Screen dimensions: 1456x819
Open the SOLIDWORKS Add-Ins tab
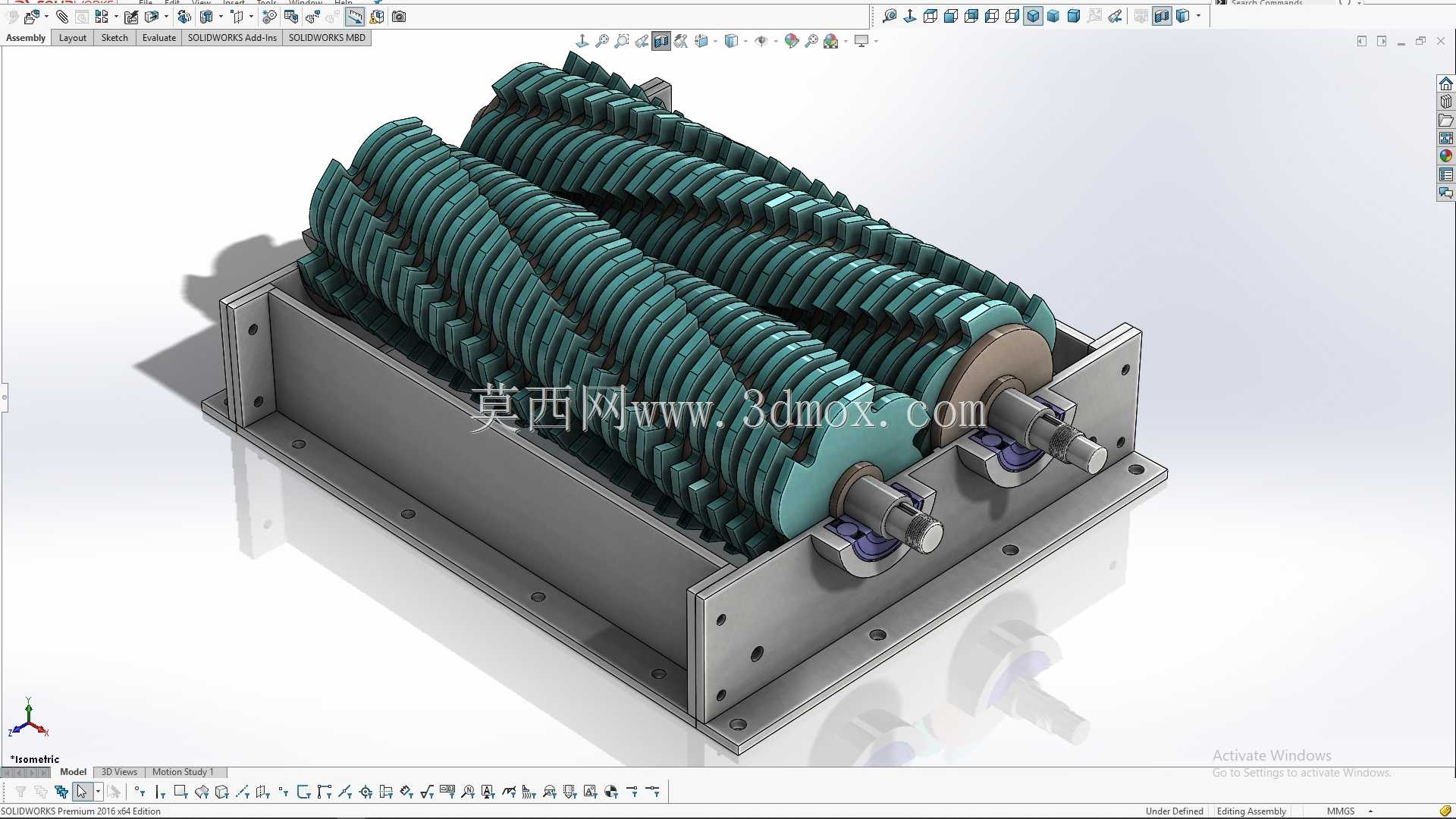(232, 38)
